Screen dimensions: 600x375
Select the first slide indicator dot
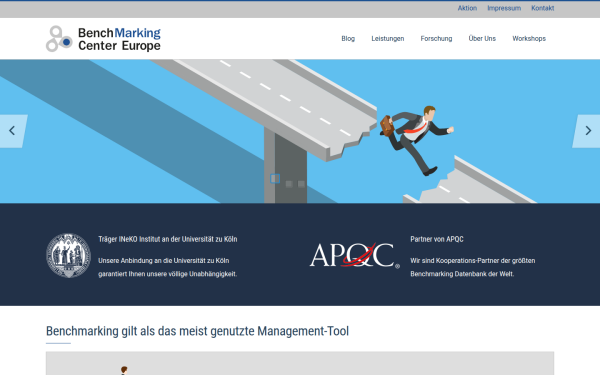coord(275,179)
